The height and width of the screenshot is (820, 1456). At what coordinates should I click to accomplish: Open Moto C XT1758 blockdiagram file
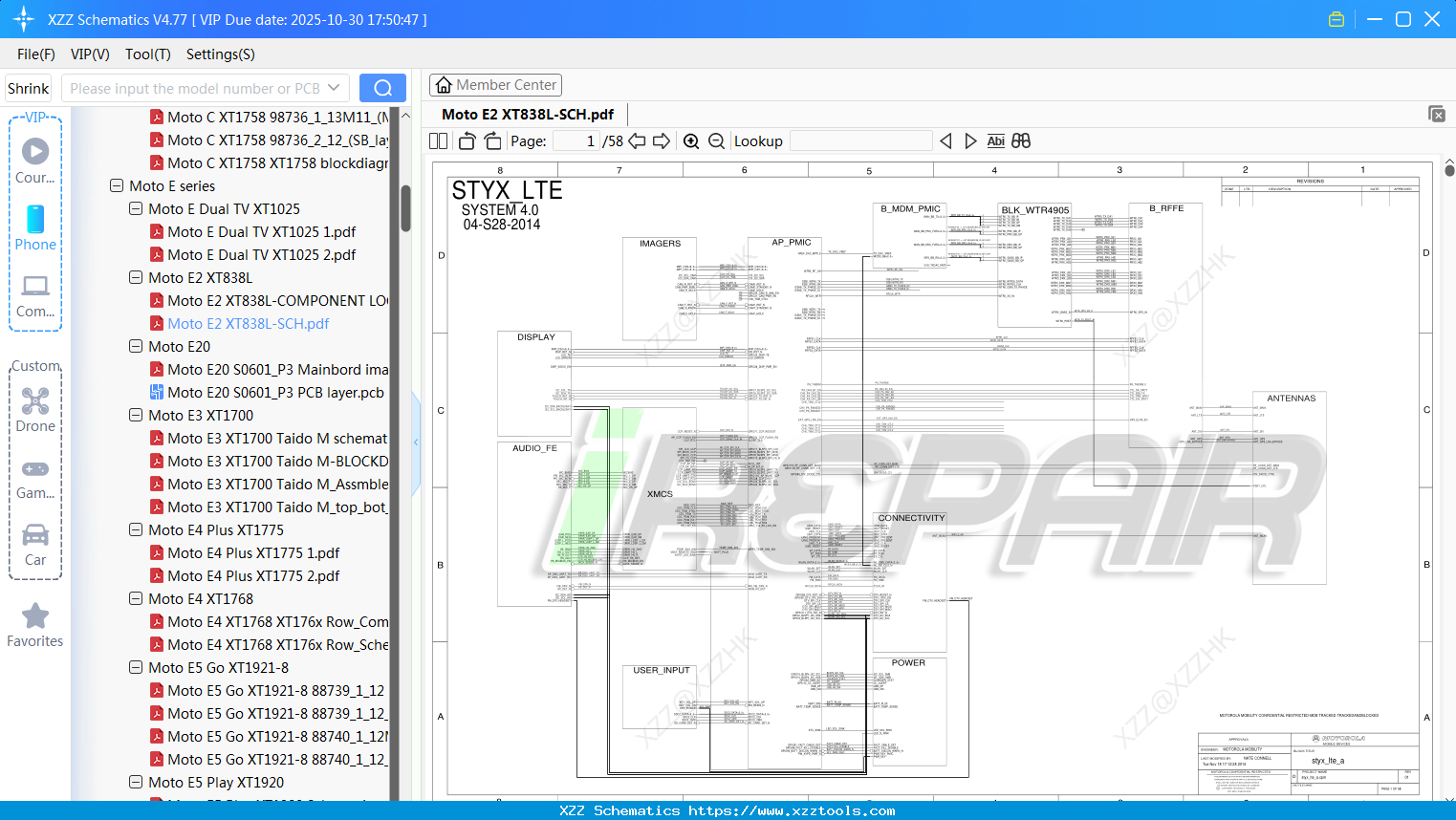[270, 162]
